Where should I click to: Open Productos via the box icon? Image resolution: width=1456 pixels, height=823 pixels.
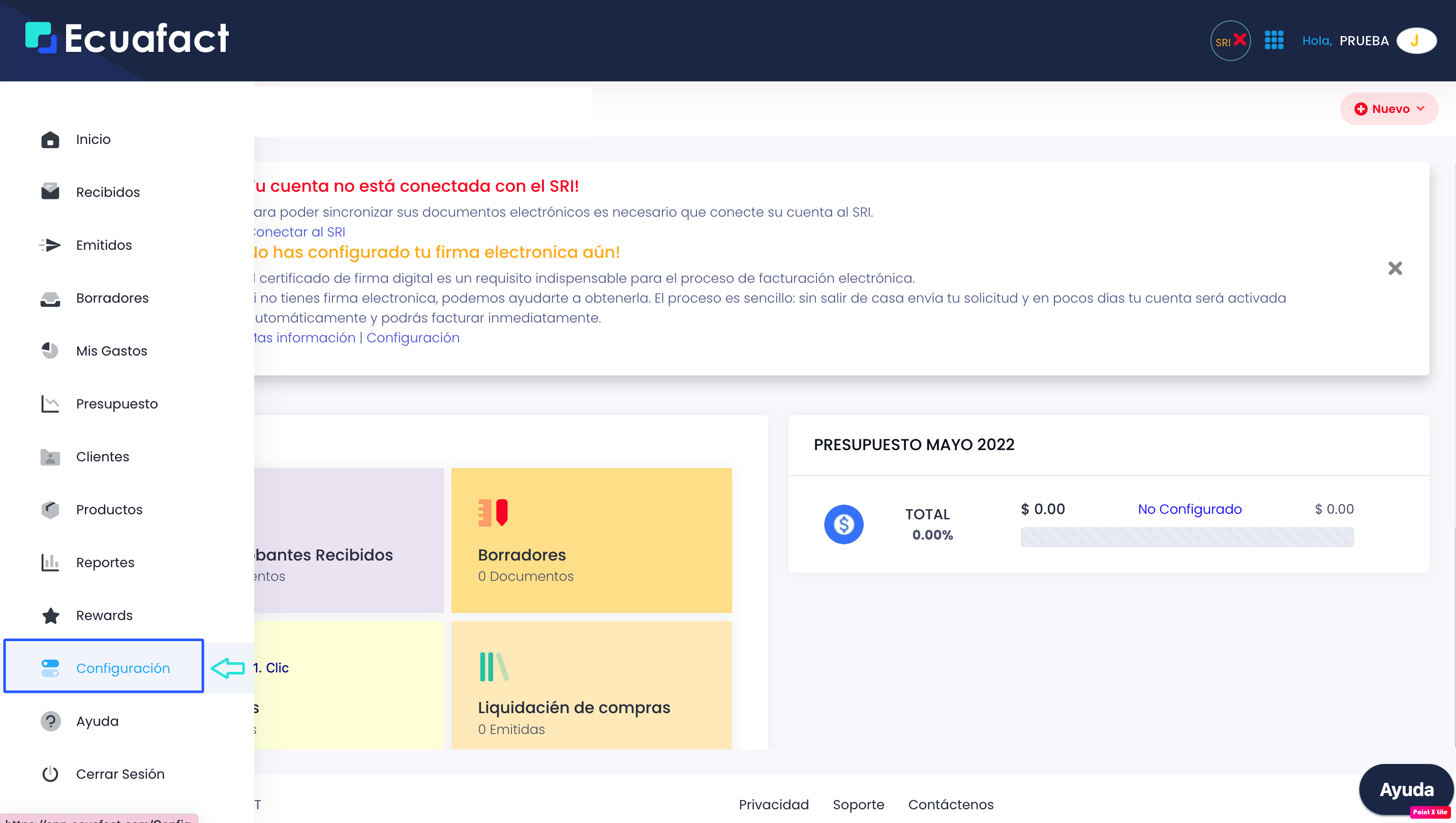coord(50,509)
